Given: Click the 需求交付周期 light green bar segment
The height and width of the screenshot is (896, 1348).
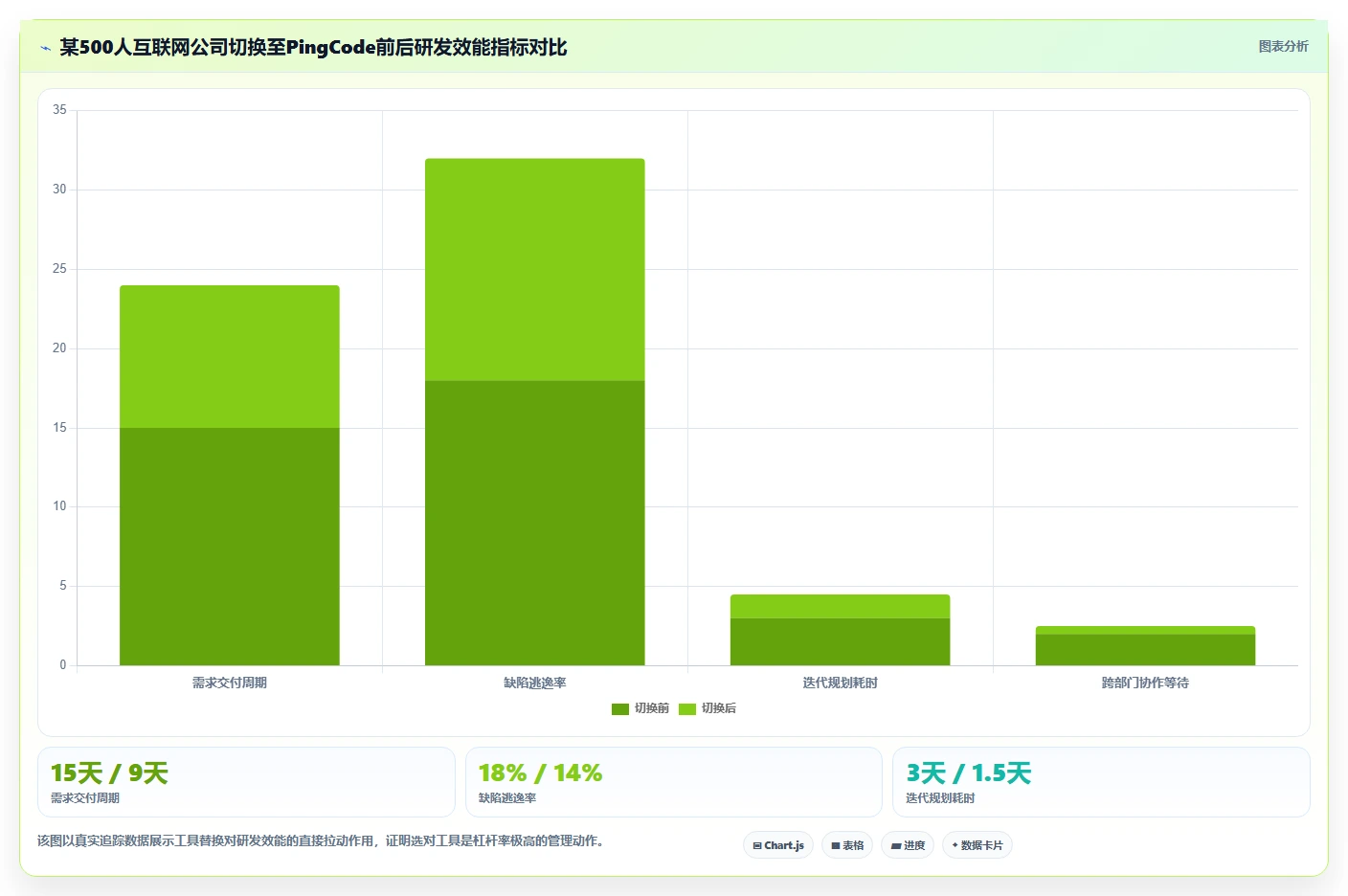Looking at the screenshot, I should pyautogui.click(x=230, y=356).
